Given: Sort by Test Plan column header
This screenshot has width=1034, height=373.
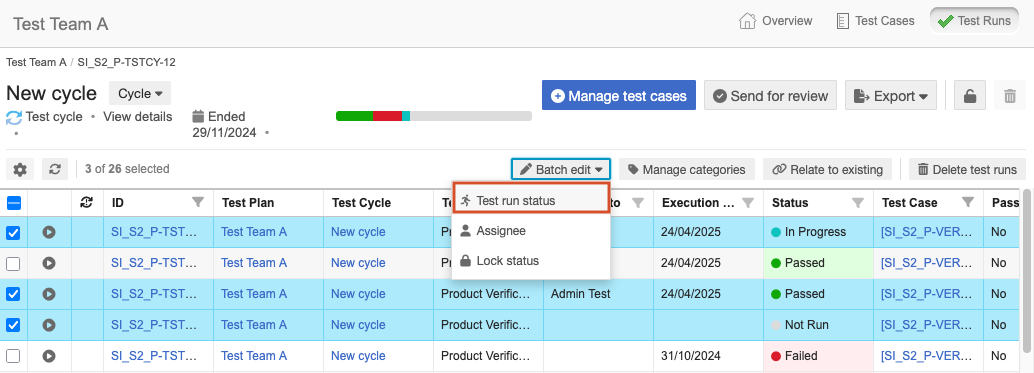Looking at the screenshot, I should click(x=248, y=203).
